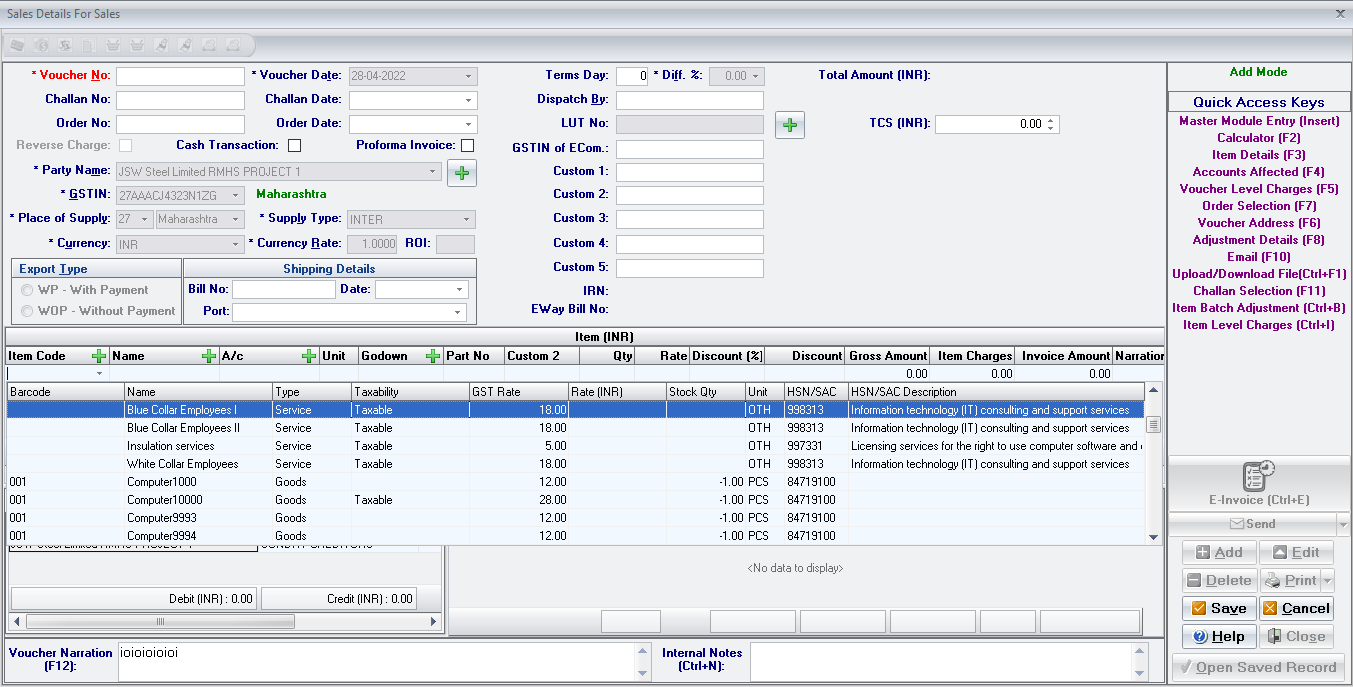Image resolution: width=1353 pixels, height=687 pixels.
Task: Expand the Print button dropdown arrow
Action: (1328, 580)
